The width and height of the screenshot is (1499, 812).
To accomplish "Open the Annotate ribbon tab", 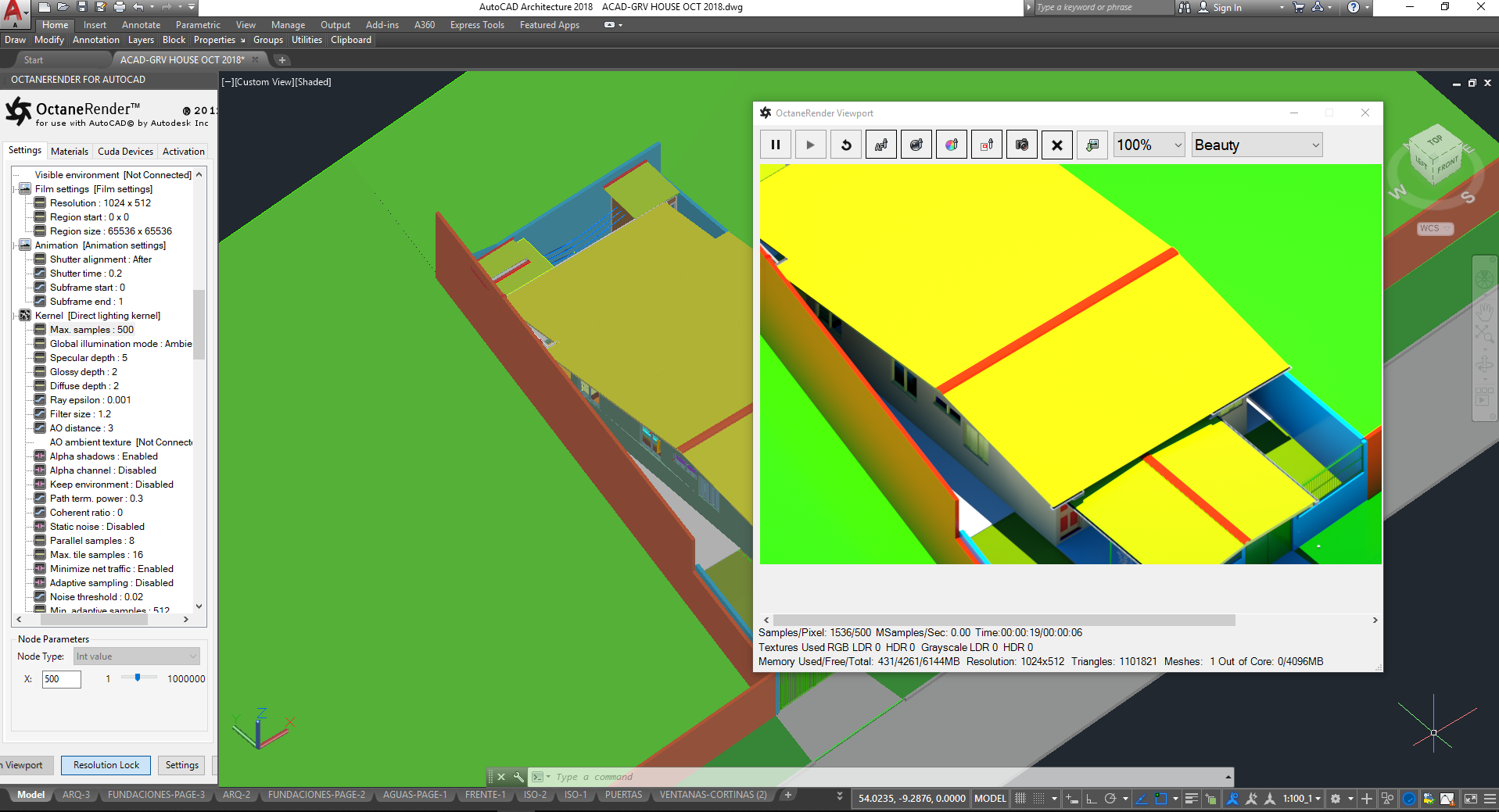I will click(141, 25).
